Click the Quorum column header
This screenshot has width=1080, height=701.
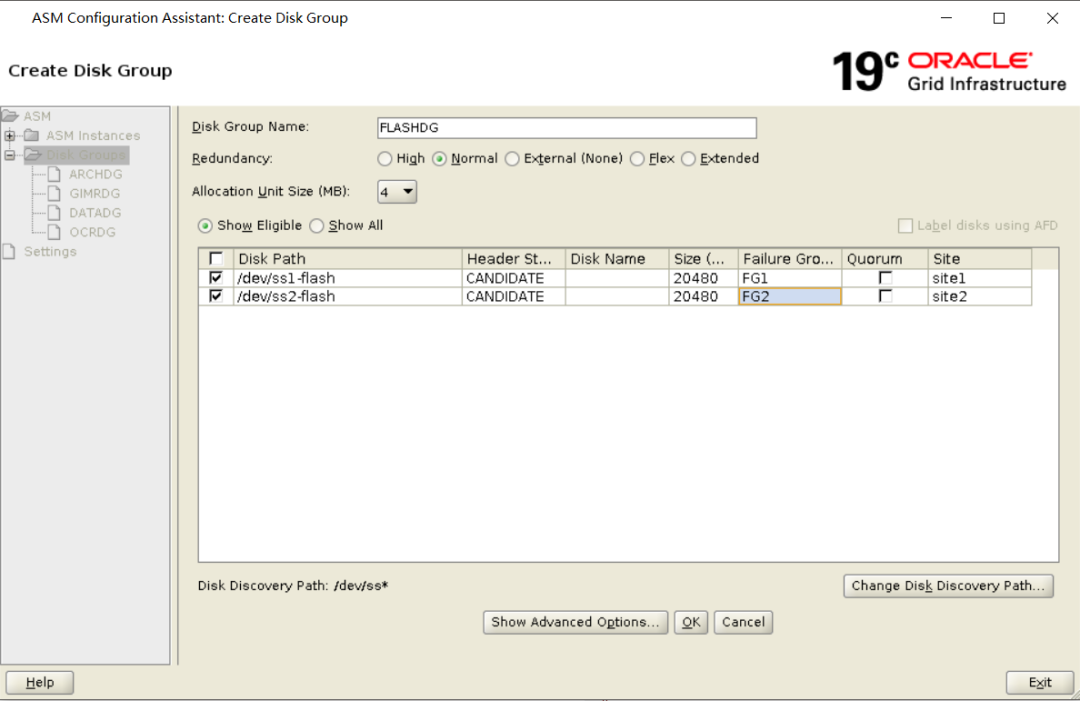click(884, 259)
